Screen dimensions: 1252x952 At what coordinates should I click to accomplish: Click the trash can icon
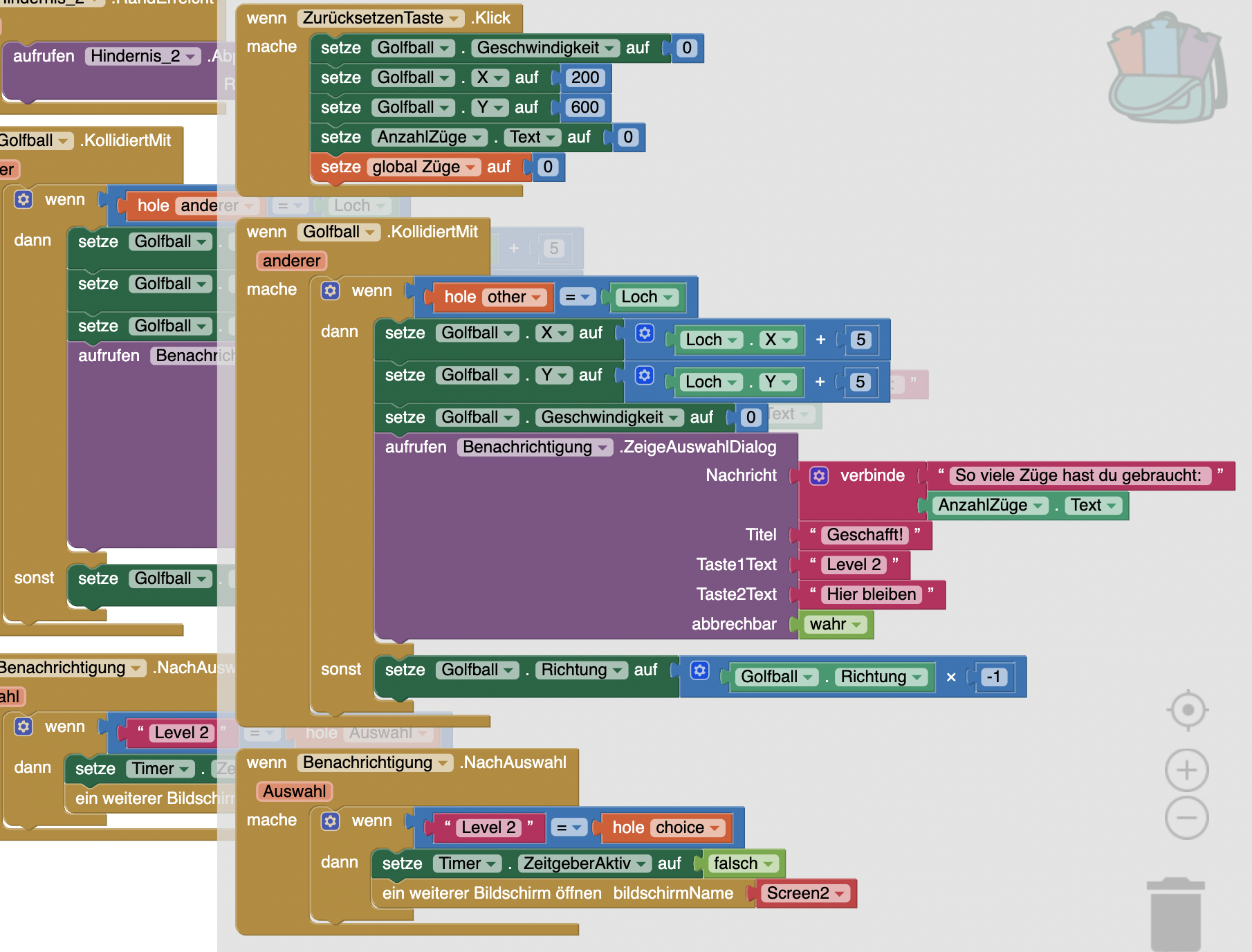[x=1175, y=913]
